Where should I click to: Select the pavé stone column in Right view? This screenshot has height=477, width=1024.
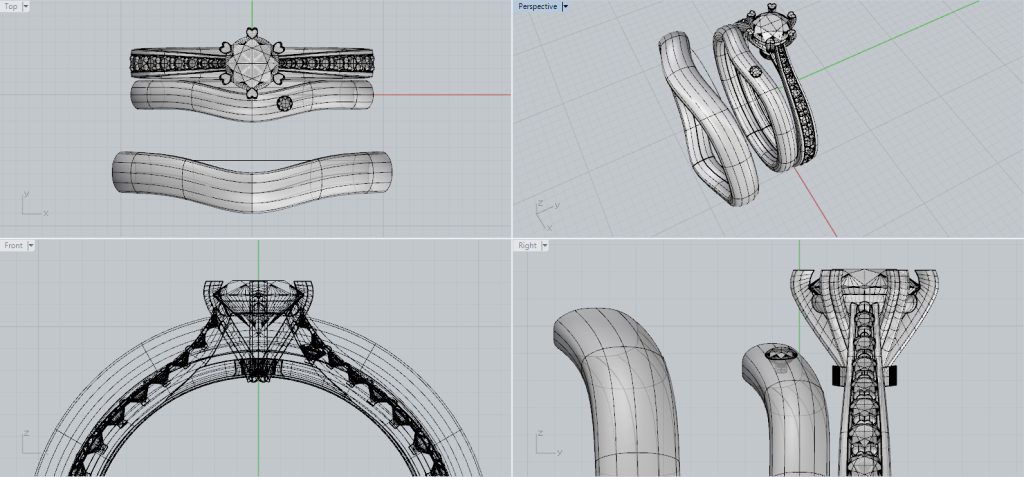(865, 389)
